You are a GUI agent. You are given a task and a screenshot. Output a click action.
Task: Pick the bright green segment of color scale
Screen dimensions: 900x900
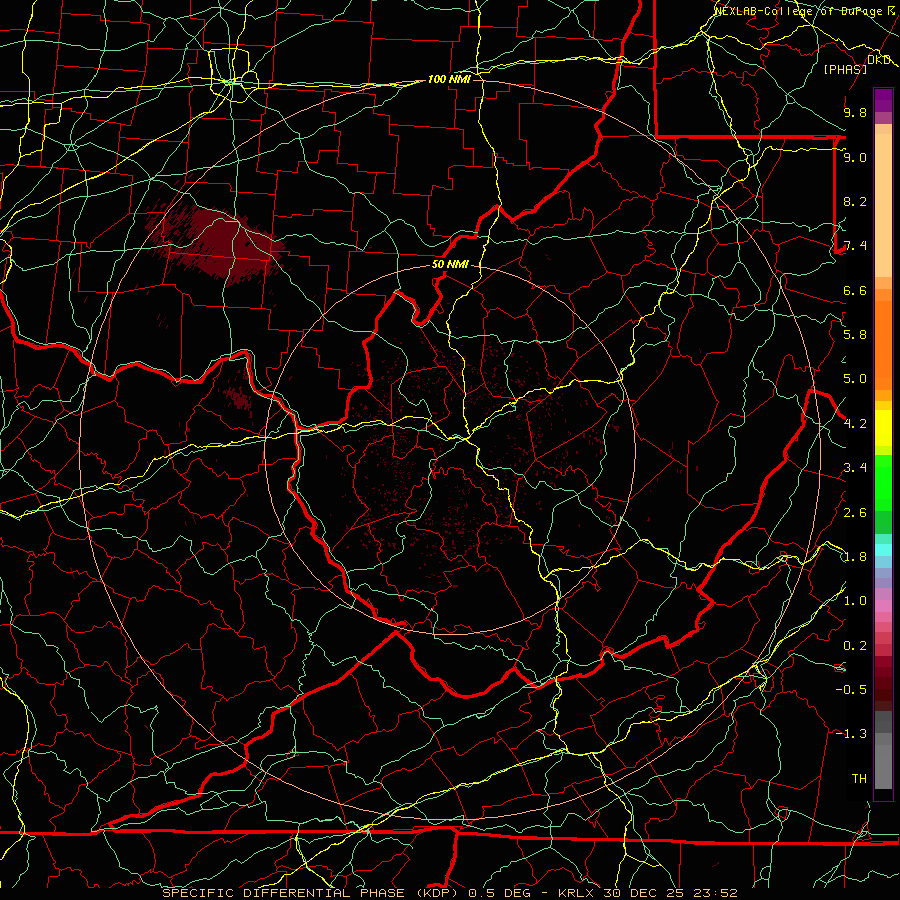883,485
